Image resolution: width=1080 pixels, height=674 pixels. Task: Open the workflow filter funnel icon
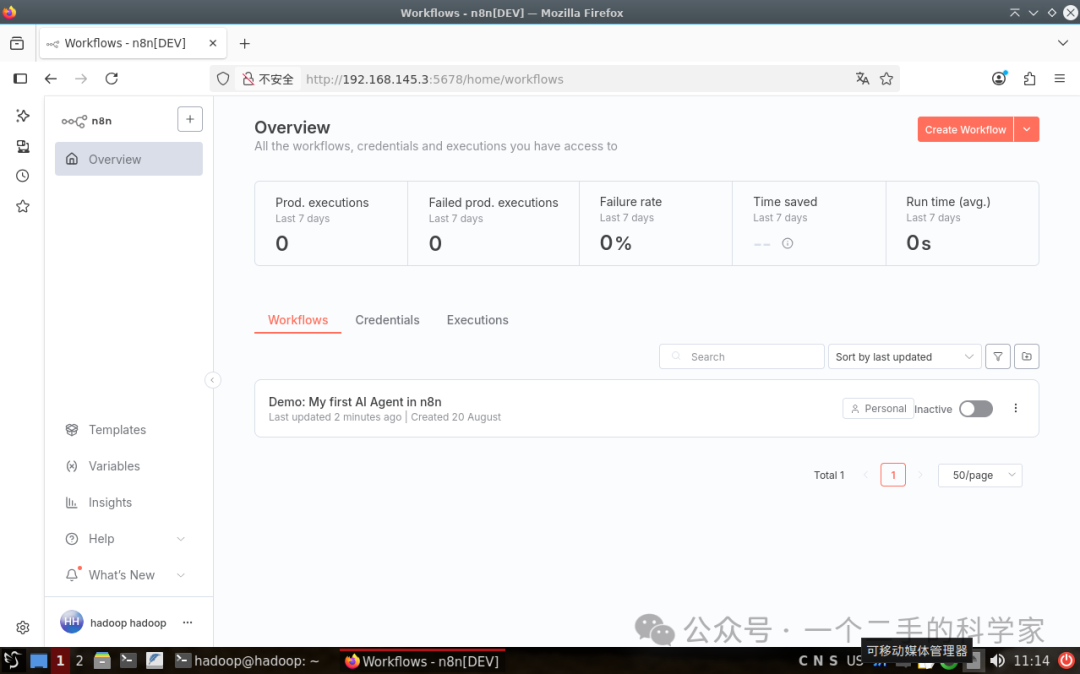click(x=998, y=357)
